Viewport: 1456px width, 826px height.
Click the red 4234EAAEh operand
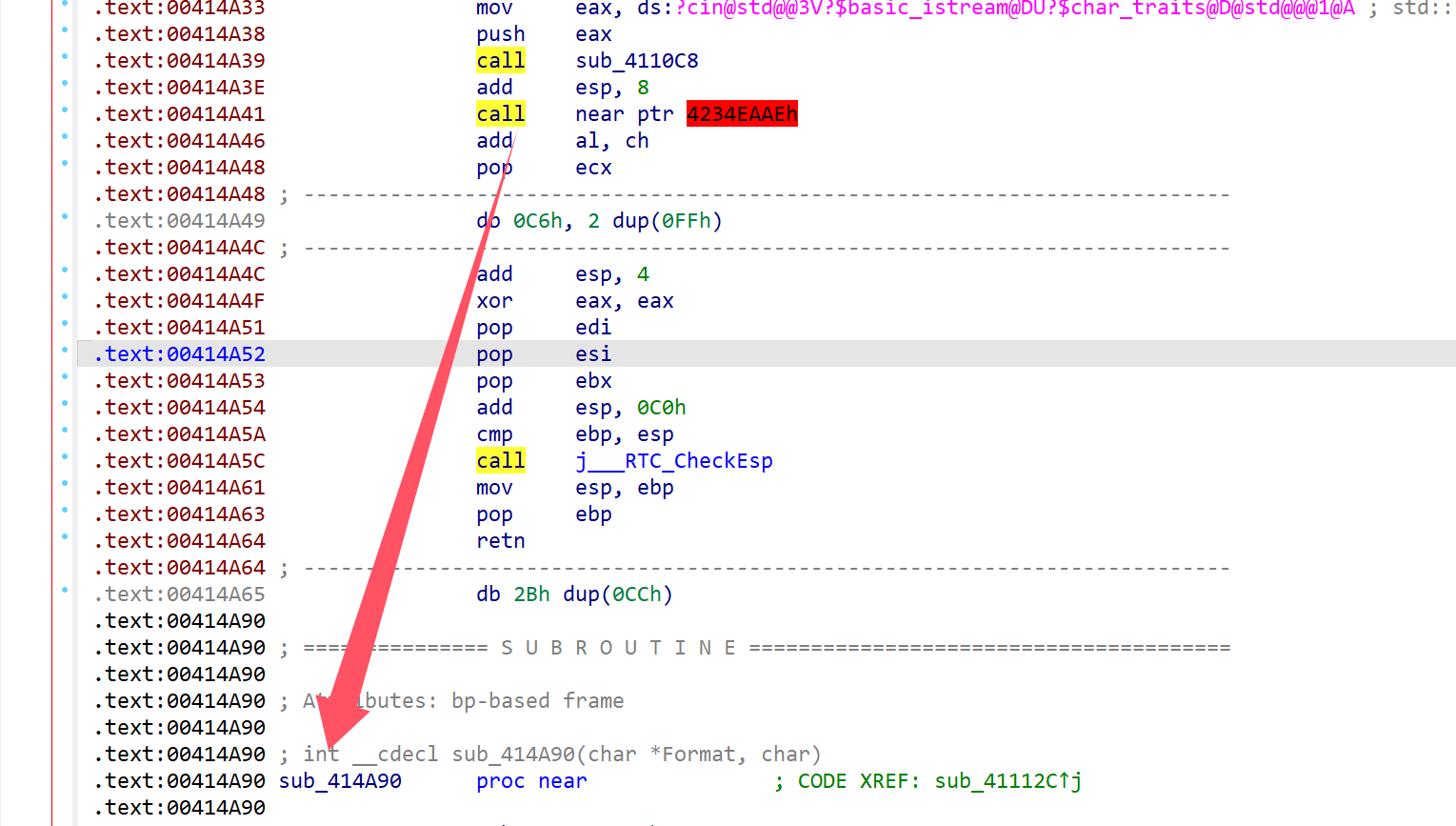pyautogui.click(x=742, y=114)
